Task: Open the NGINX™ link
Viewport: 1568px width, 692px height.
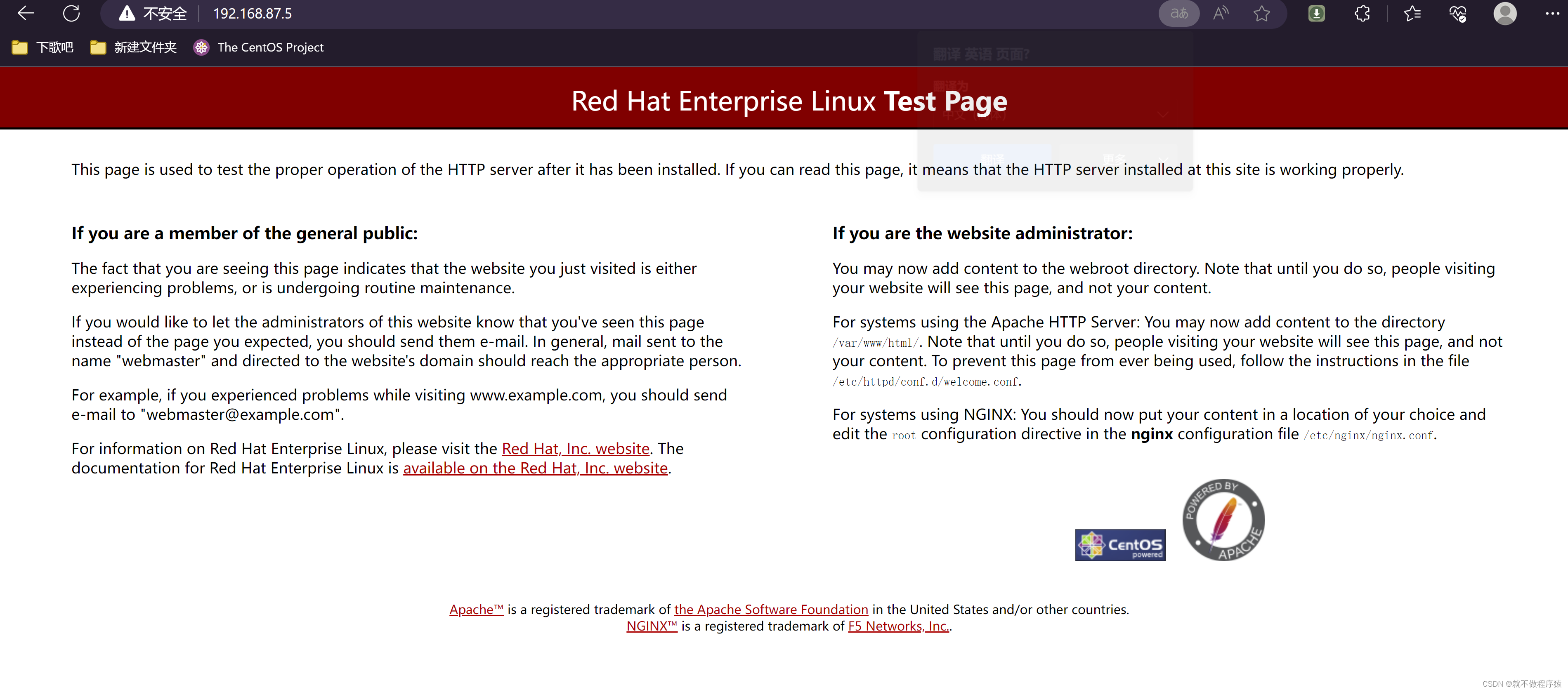Action: point(651,626)
